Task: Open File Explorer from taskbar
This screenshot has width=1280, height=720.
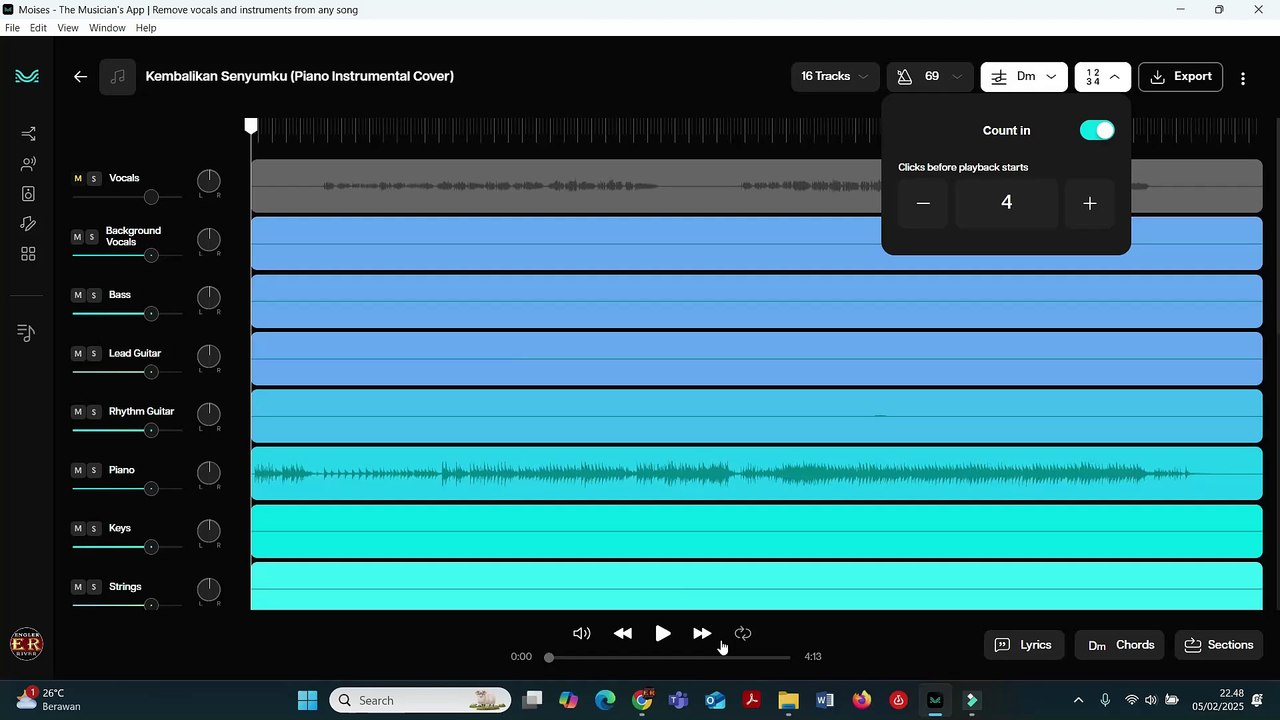Action: click(788, 700)
